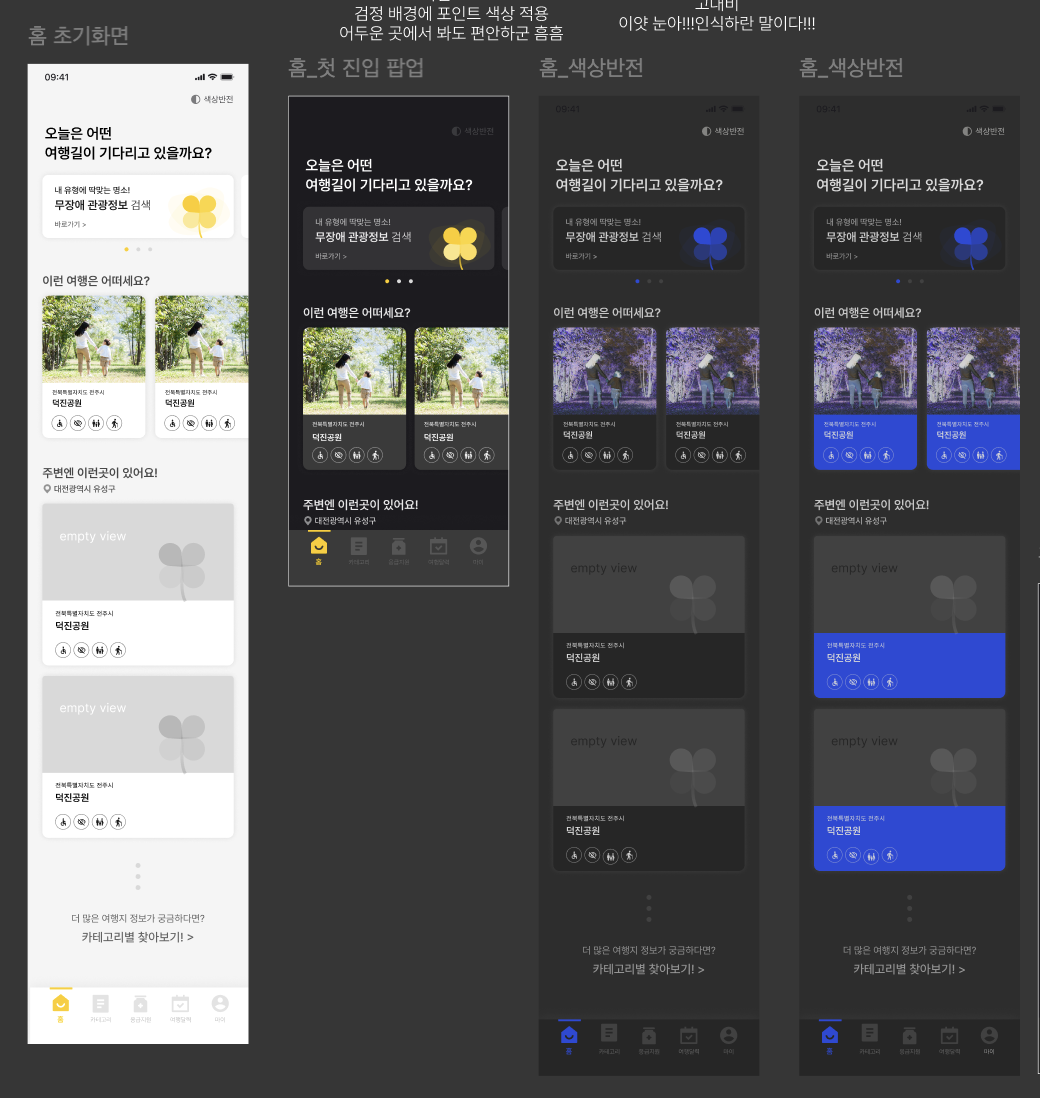Tap blue 홈 icon in blue-card 홈_색상반전 frame
The height and width of the screenshot is (1098, 1040).
(830, 1034)
